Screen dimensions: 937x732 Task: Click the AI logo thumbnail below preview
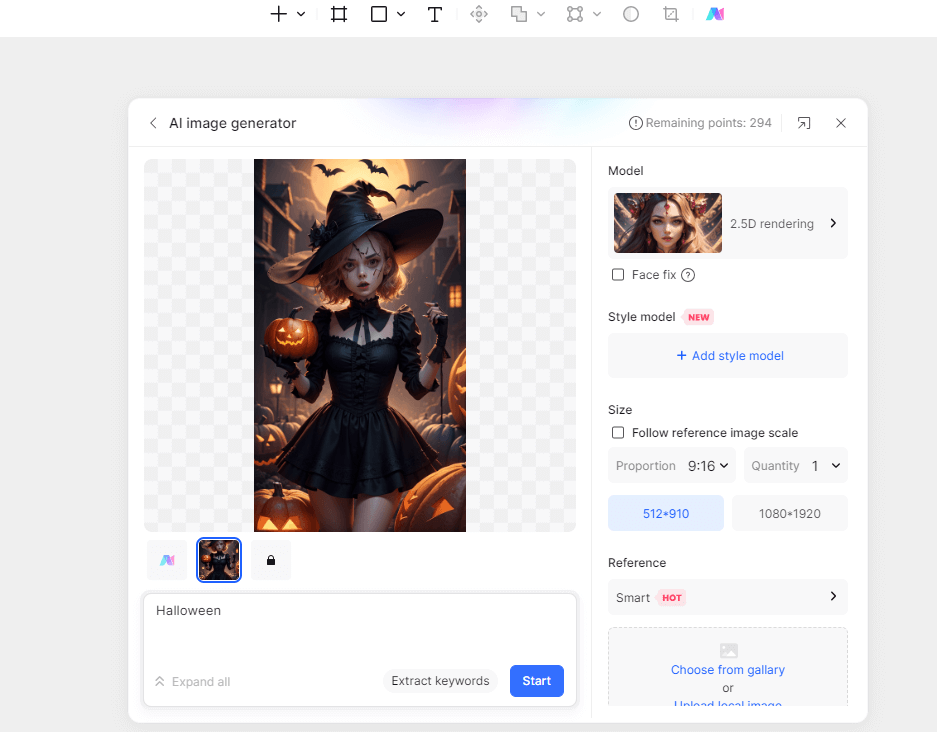pos(167,560)
